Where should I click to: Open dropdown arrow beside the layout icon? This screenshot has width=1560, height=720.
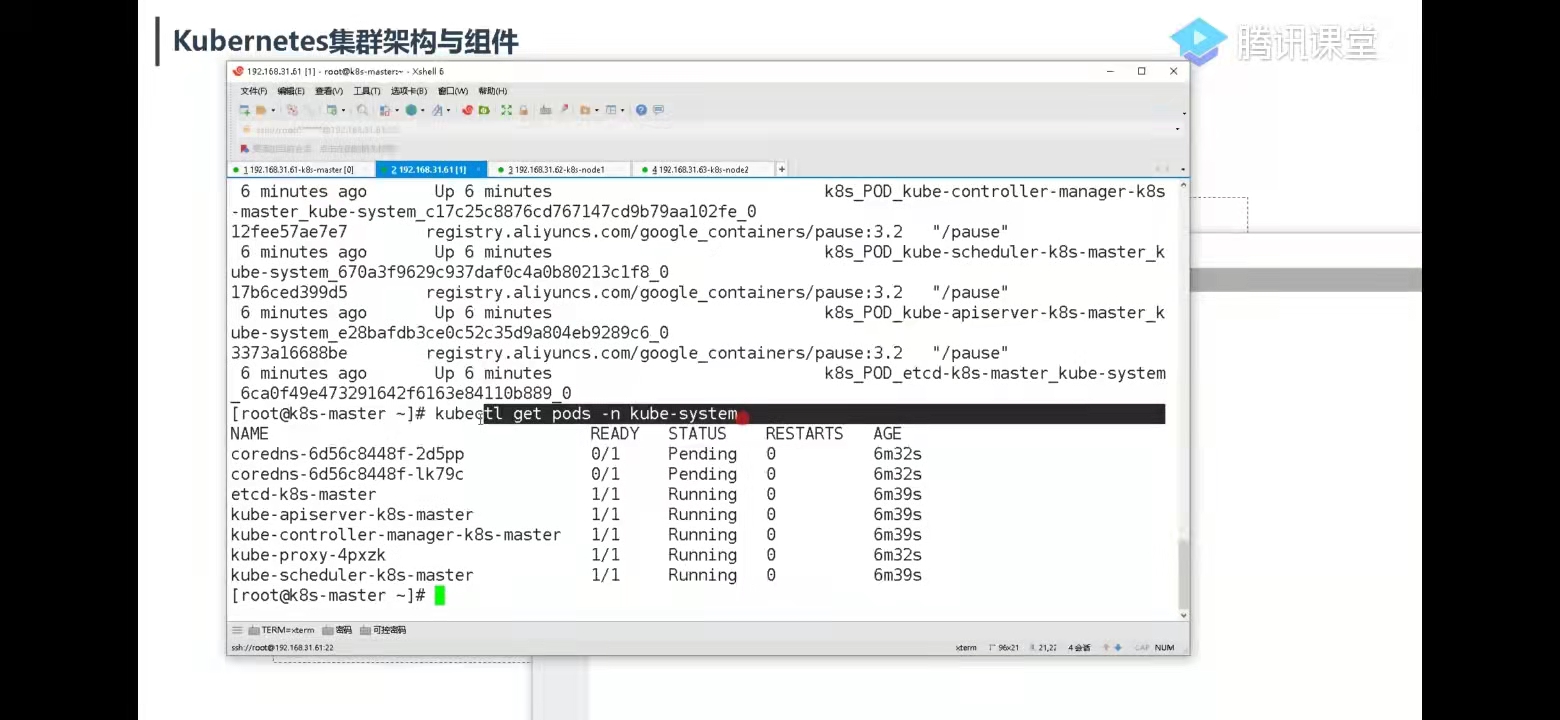(622, 110)
